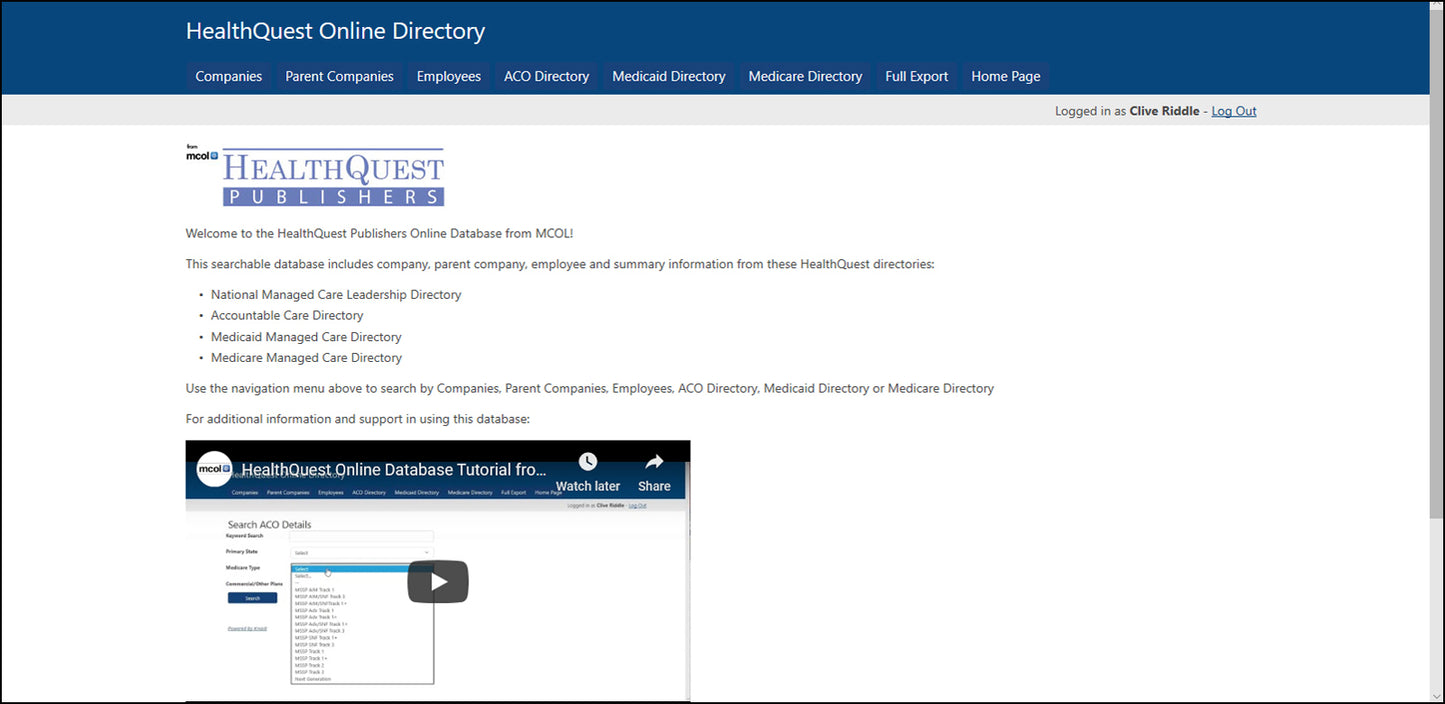The height and width of the screenshot is (704, 1445).
Task: Click the HealthQuest Online Directory header title
Action: coord(335,31)
